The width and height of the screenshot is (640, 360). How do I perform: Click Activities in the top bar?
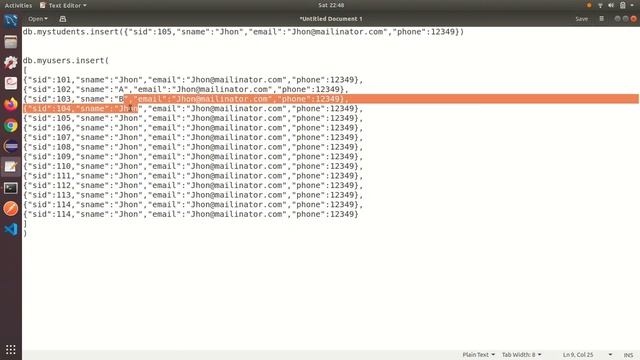18,5
